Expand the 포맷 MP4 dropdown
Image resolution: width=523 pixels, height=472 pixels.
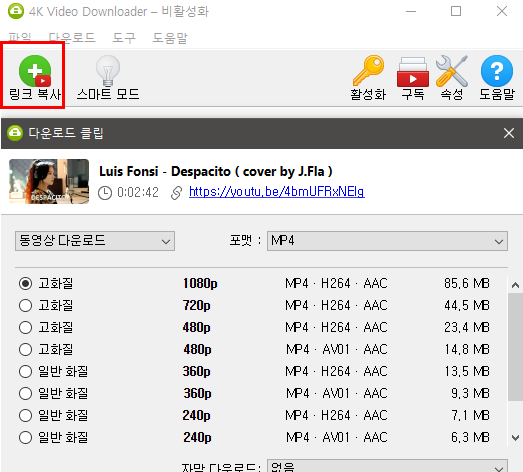387,241
